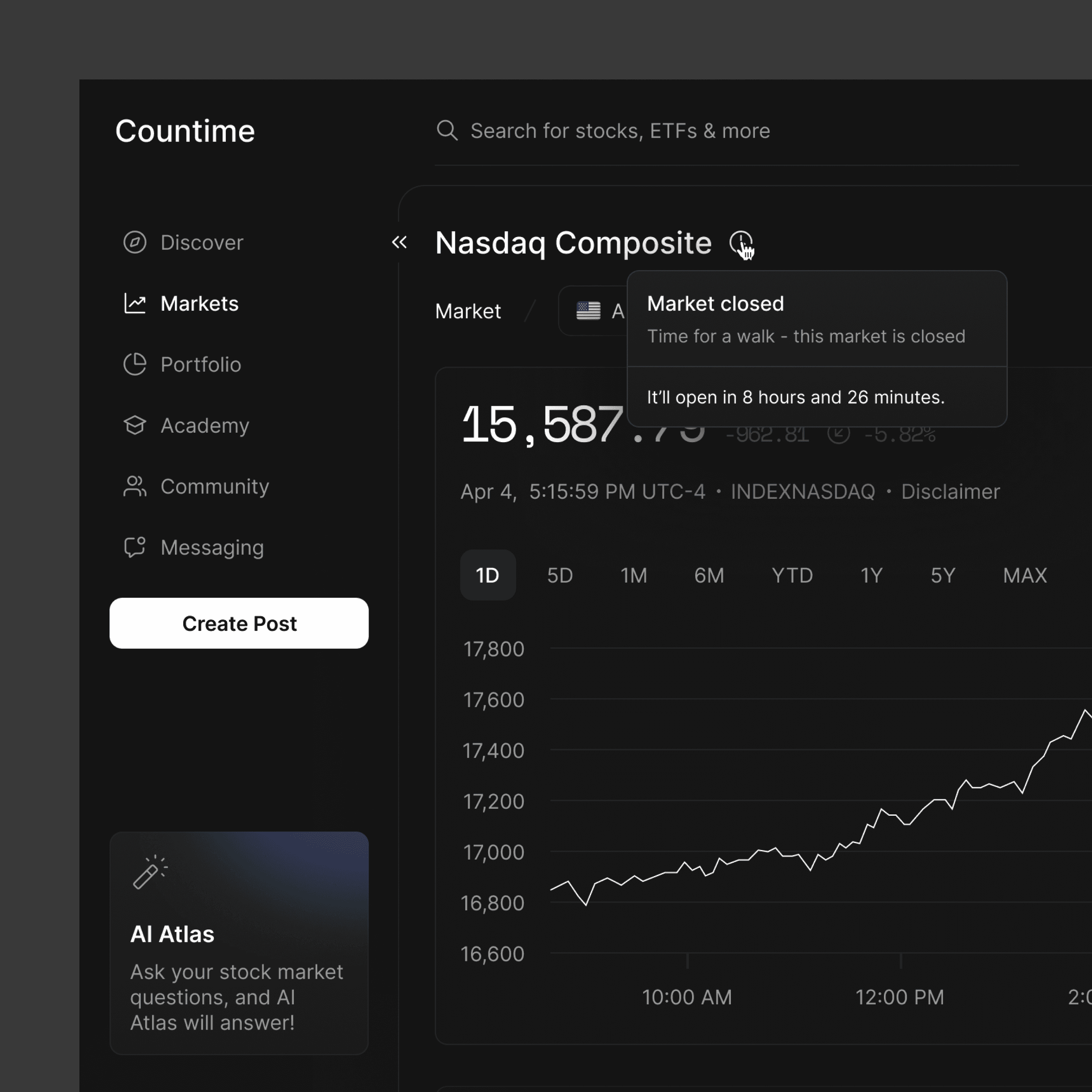Click the Discover compass icon
This screenshot has width=1092, height=1092.
134,242
